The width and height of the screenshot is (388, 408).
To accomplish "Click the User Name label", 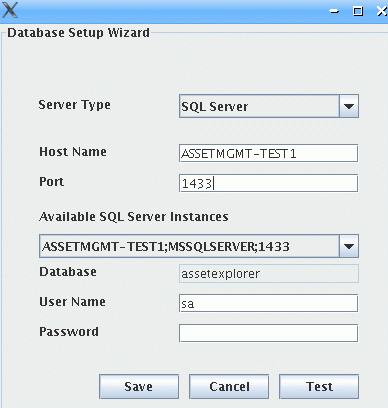I will (x=73, y=302).
